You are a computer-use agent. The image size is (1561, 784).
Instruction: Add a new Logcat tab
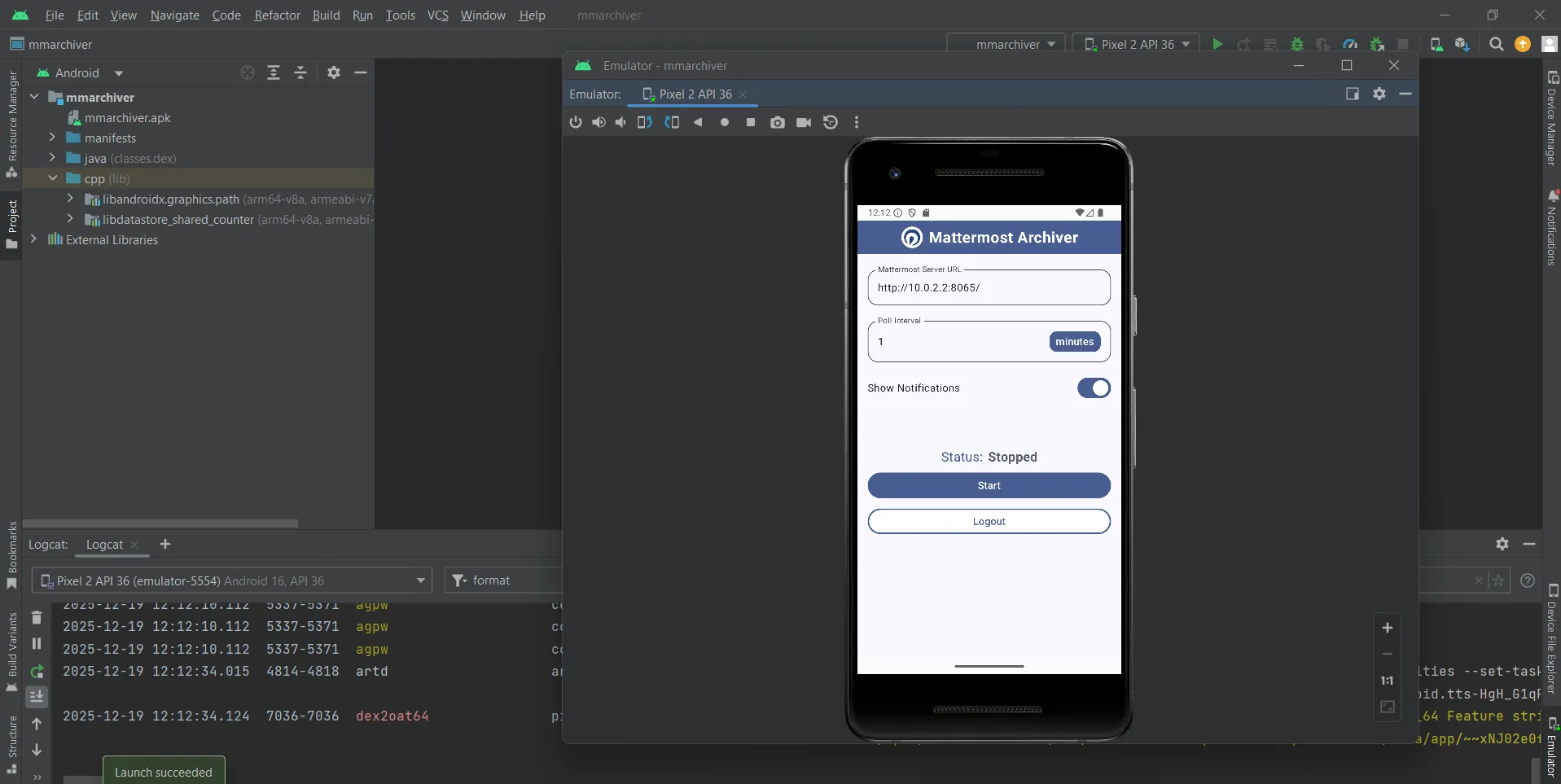165,544
